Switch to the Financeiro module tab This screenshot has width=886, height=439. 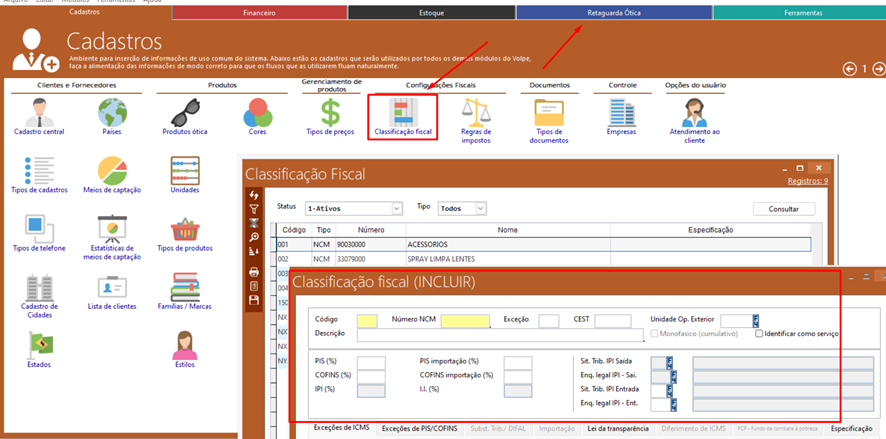click(x=260, y=13)
